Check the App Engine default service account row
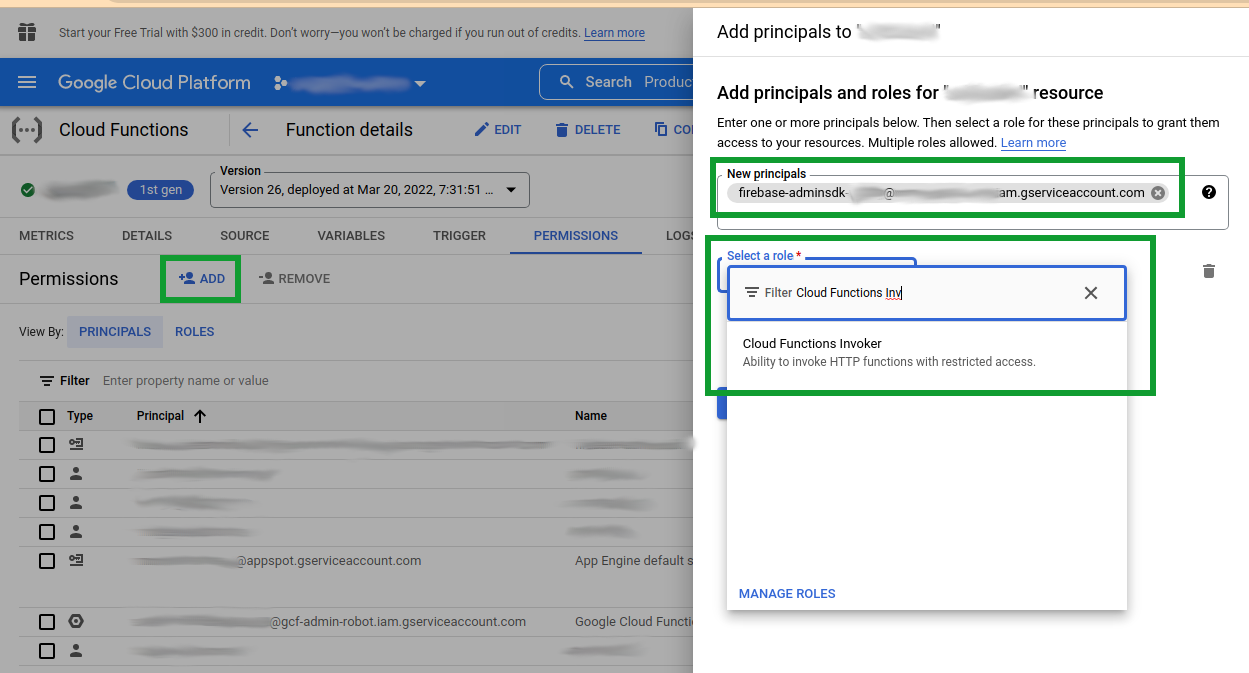This screenshot has height=673, width=1249. [x=47, y=561]
